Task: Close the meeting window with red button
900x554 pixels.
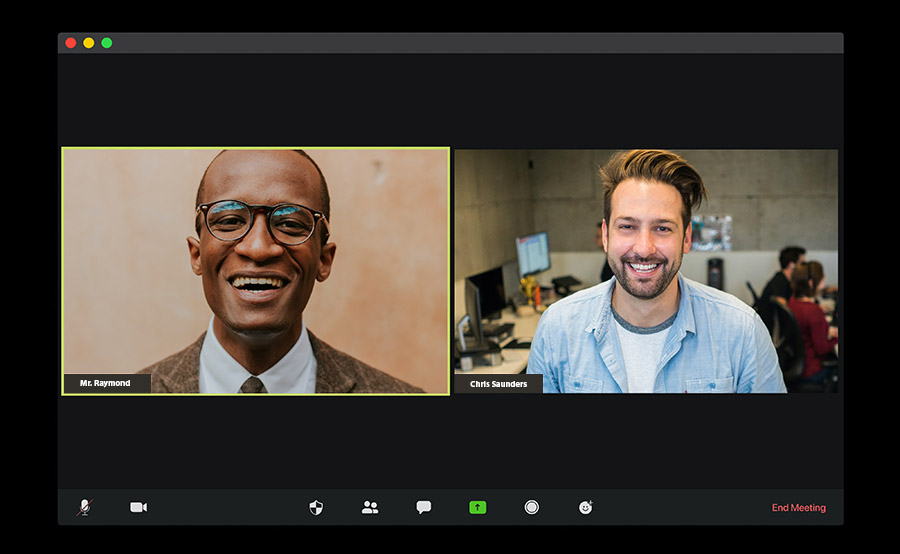Action: (x=71, y=43)
